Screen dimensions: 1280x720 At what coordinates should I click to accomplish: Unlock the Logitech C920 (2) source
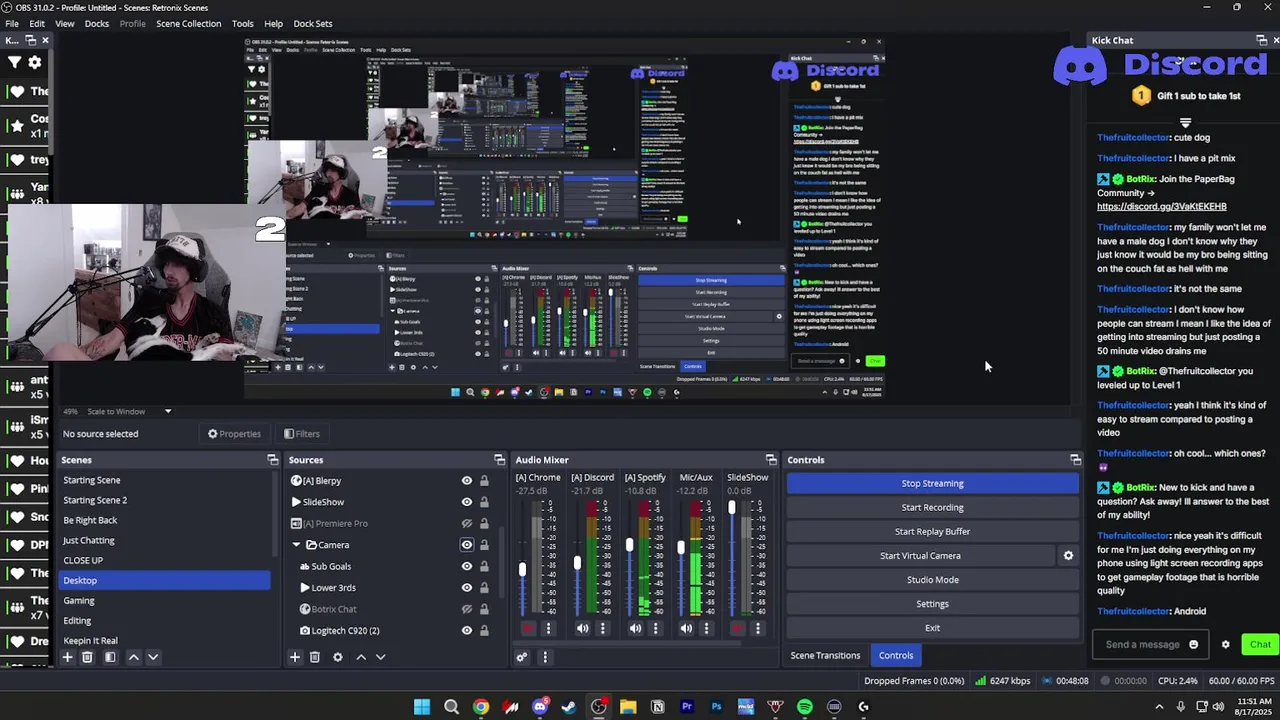[x=484, y=631]
